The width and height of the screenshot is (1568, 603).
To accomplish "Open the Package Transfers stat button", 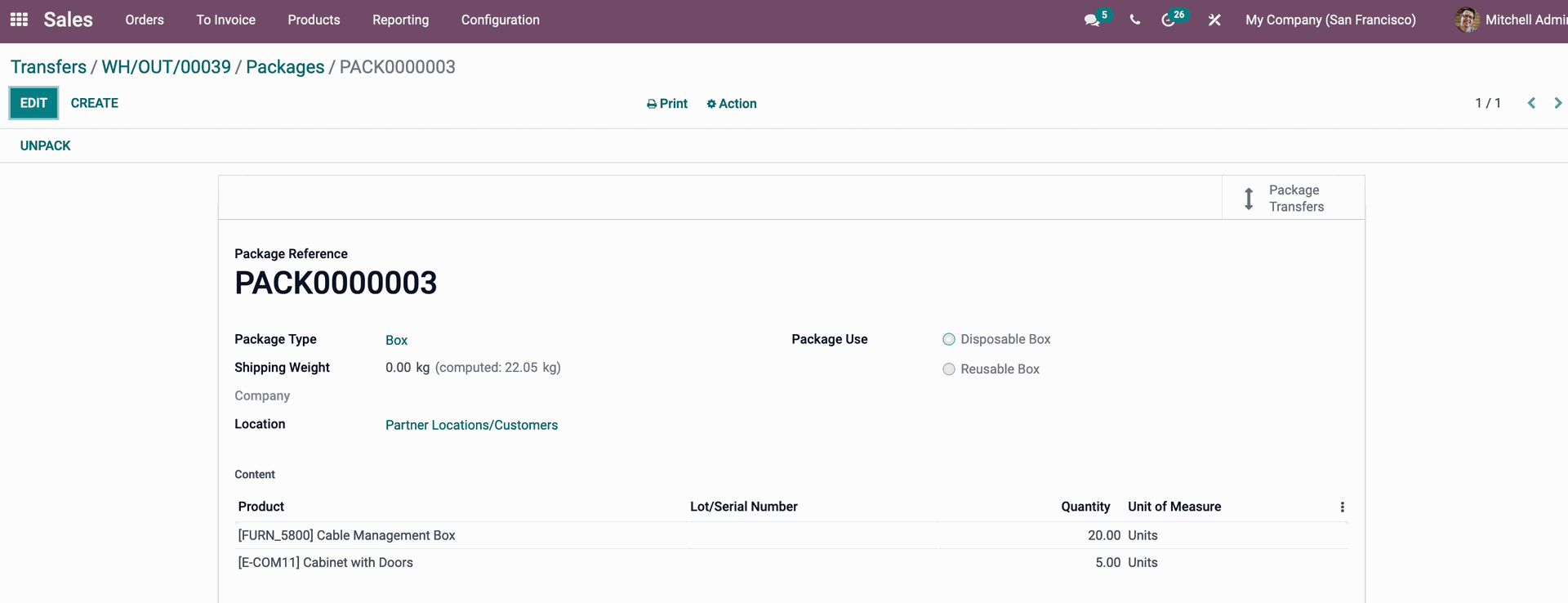I will (1293, 198).
